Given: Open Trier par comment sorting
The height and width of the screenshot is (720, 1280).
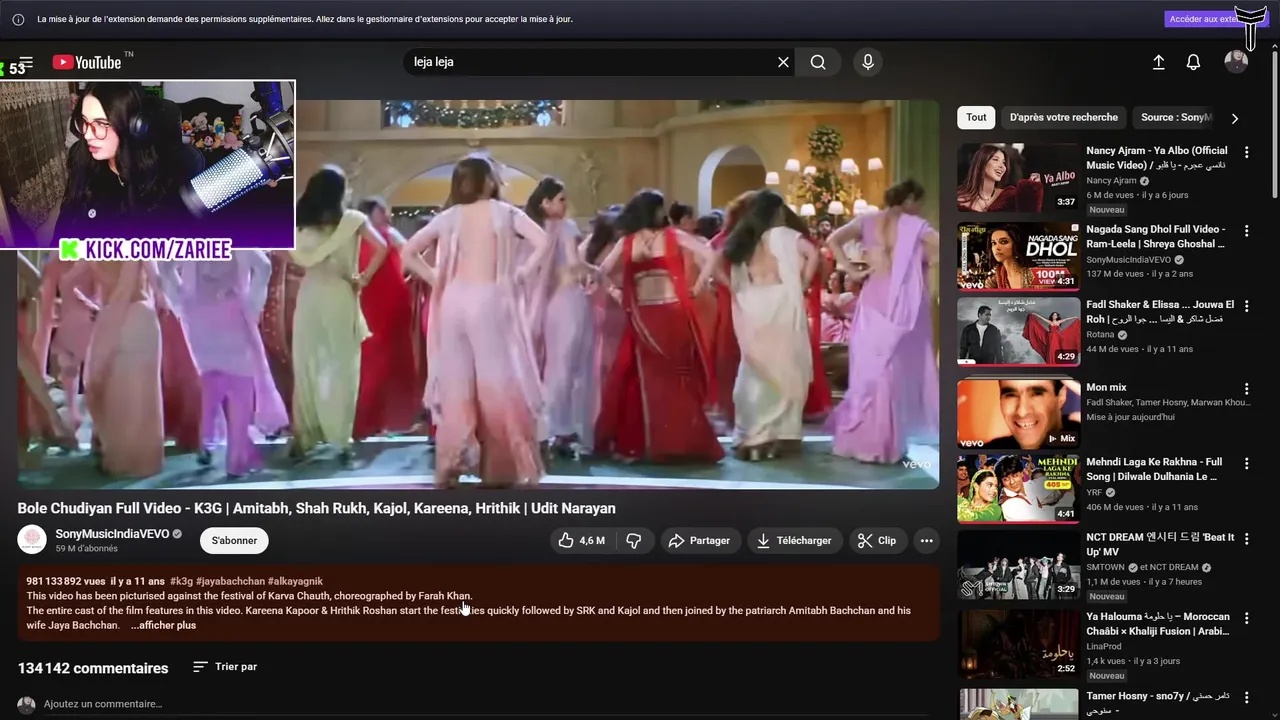Looking at the screenshot, I should (225, 667).
